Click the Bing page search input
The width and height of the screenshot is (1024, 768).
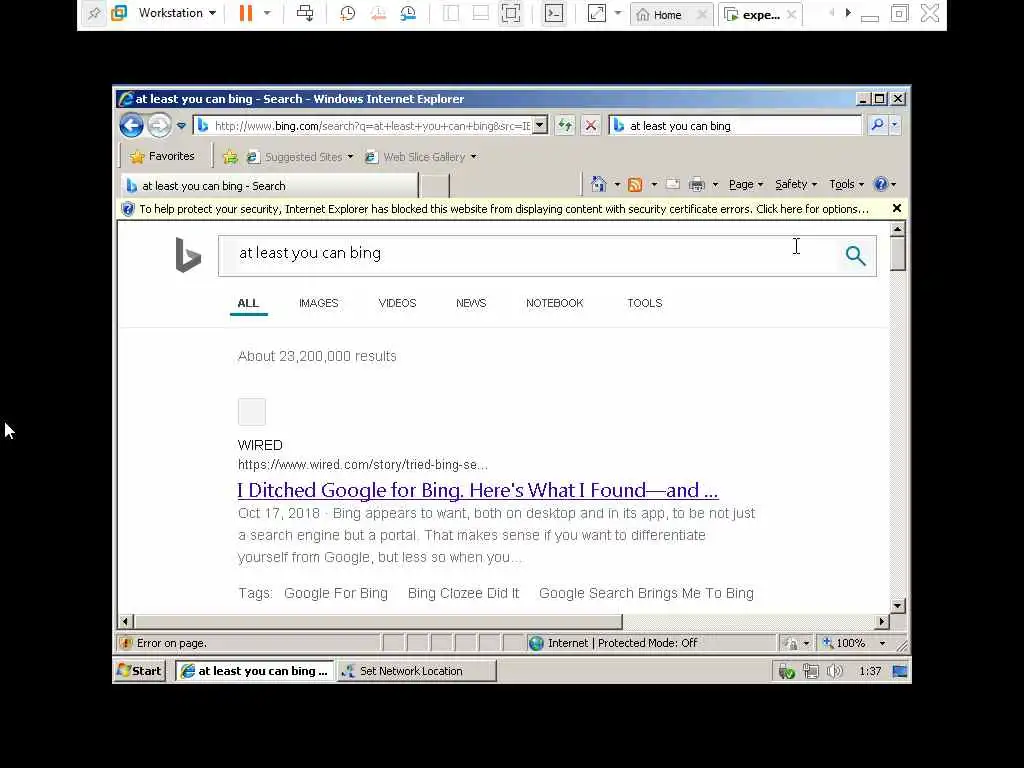pos(528,255)
